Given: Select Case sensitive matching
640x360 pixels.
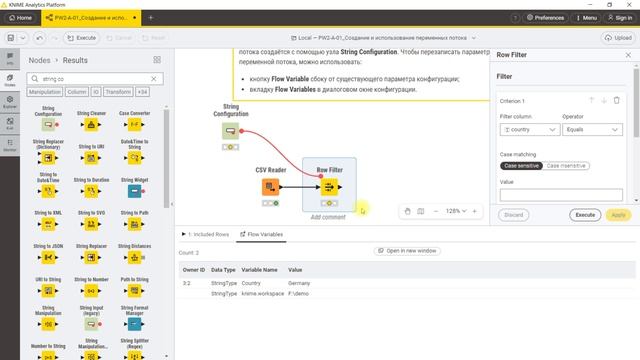Looking at the screenshot, I should [521, 166].
